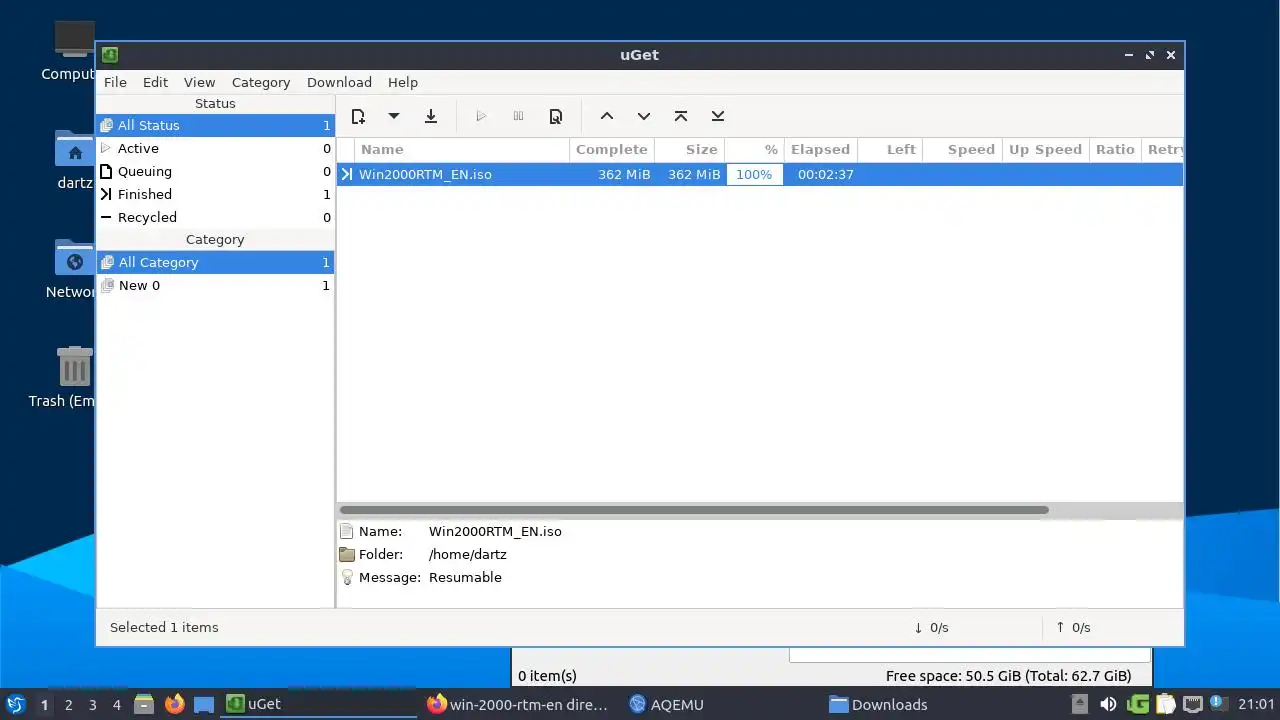This screenshot has width=1280, height=720.
Task: Click the notifications tray icon with badge
Action: (1217, 703)
